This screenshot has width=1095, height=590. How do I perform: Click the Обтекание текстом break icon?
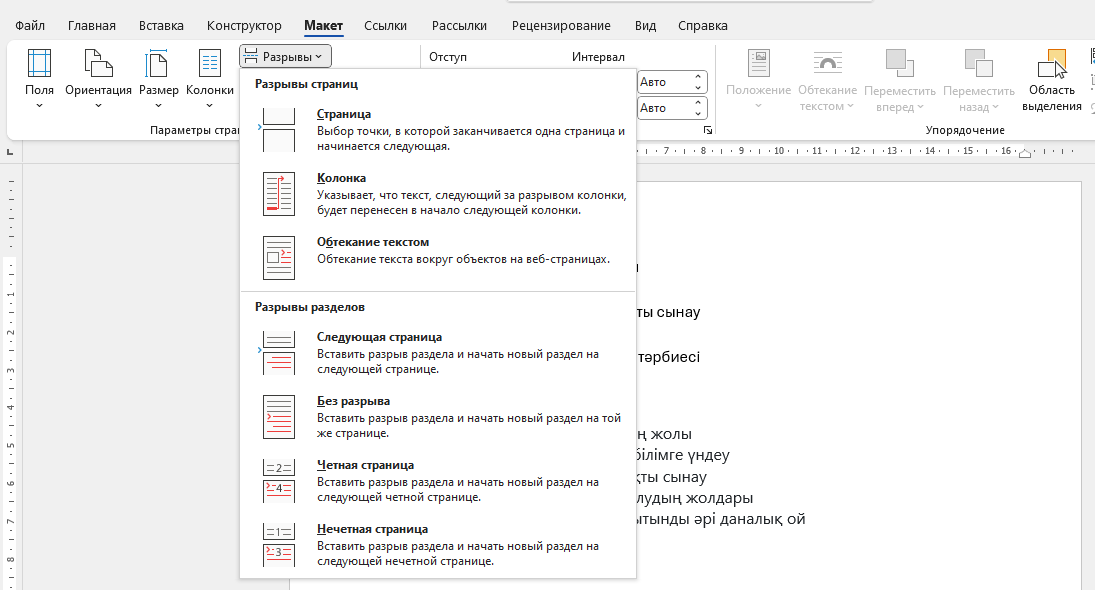[x=279, y=258]
